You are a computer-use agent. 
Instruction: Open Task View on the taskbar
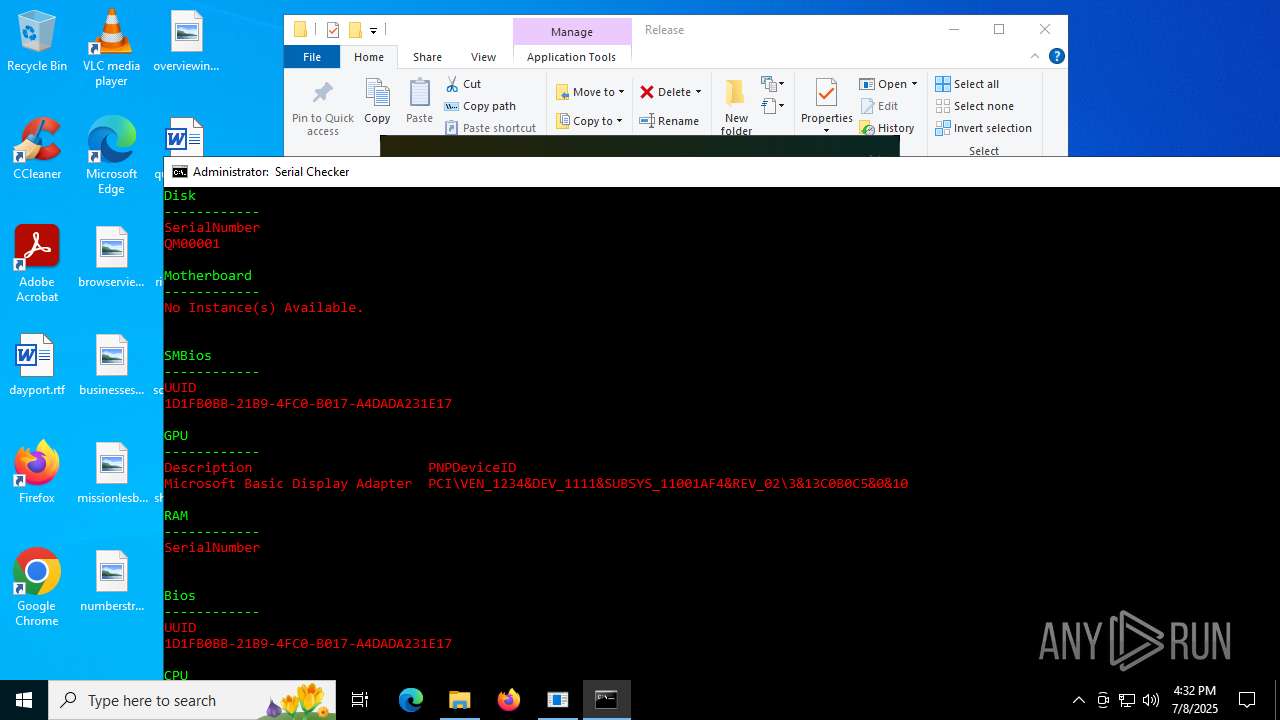click(x=360, y=700)
